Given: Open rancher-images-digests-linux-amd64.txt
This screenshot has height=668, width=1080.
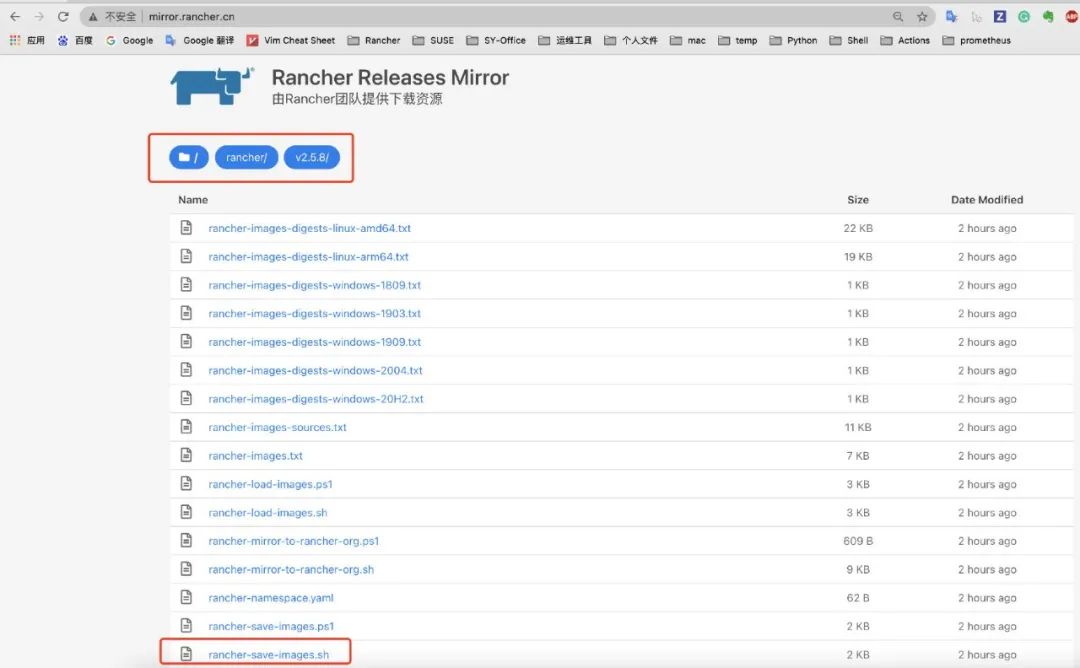Looking at the screenshot, I should [x=309, y=228].
